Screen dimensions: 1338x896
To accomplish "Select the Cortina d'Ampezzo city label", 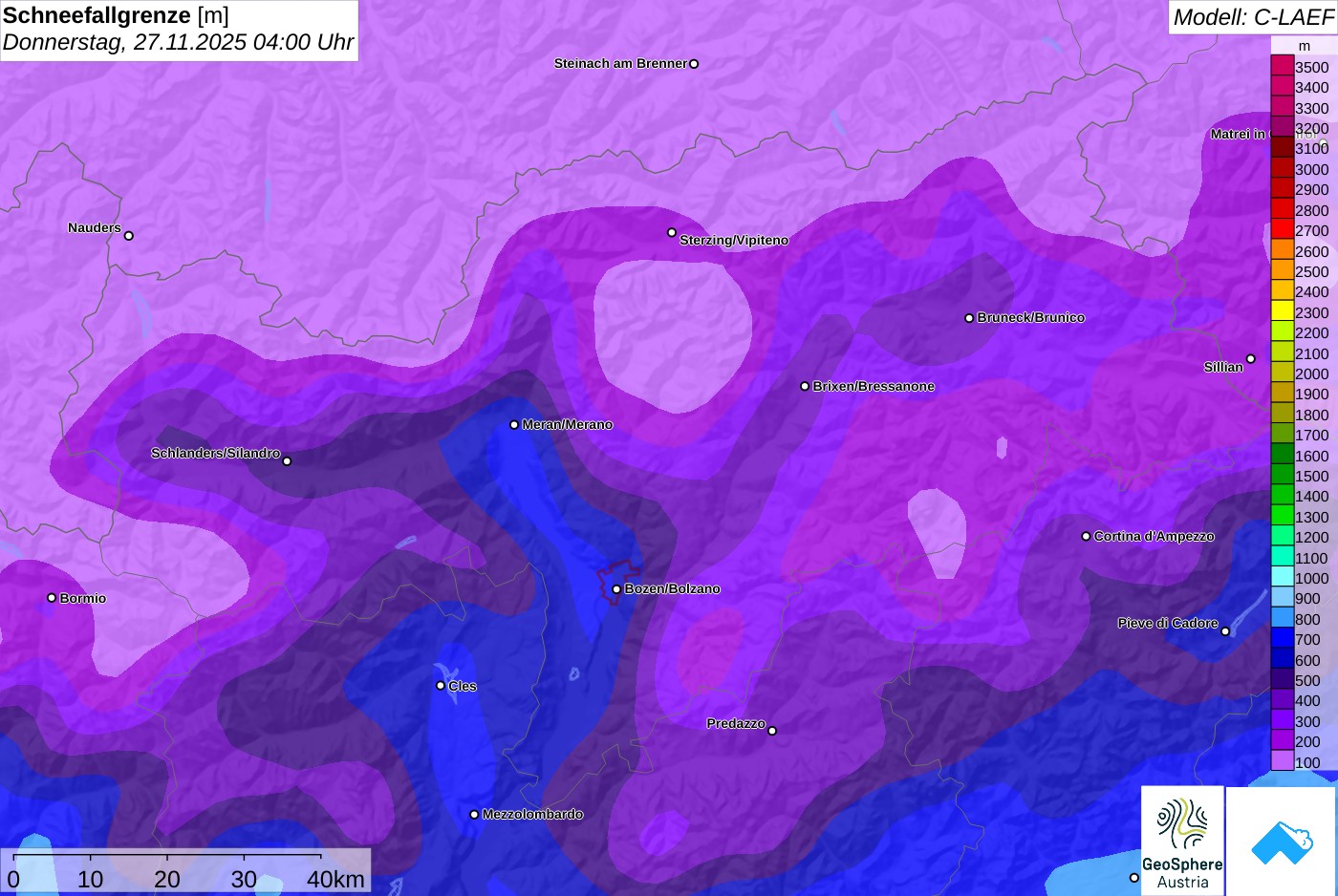I will (x=1155, y=537).
